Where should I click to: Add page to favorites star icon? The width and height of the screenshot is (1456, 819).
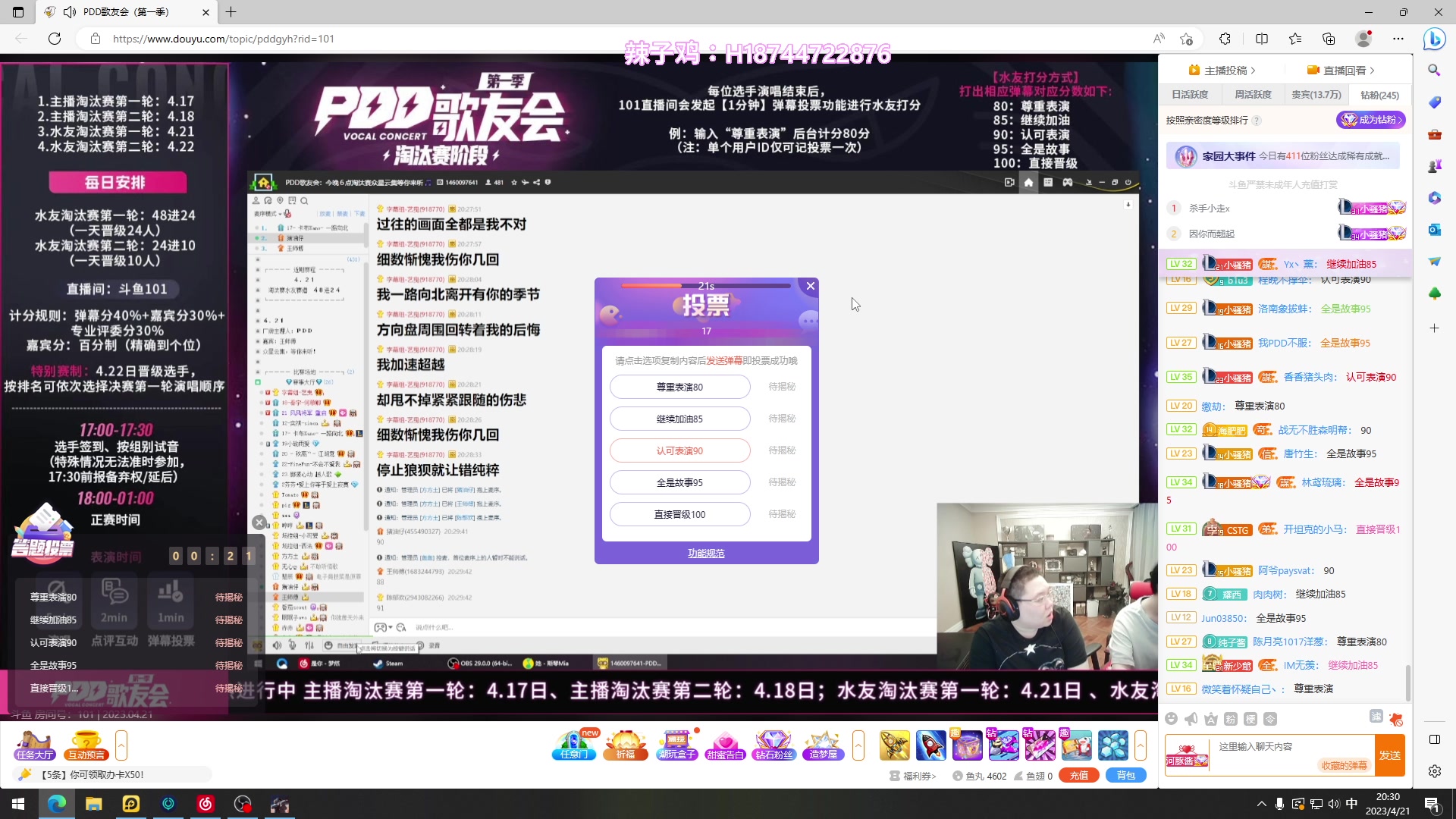(1187, 39)
